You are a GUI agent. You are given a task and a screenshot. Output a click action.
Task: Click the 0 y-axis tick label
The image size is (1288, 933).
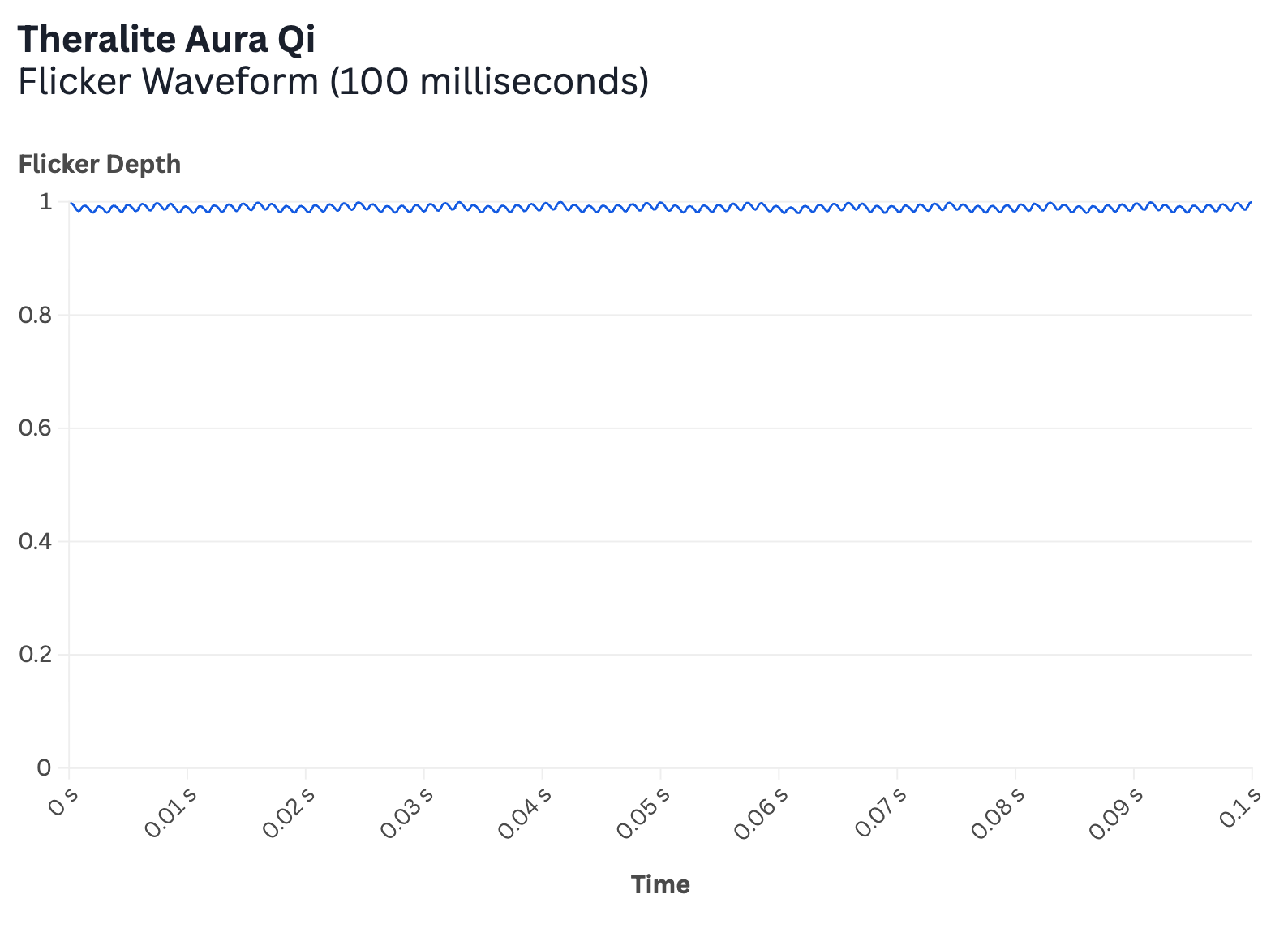[x=45, y=767]
